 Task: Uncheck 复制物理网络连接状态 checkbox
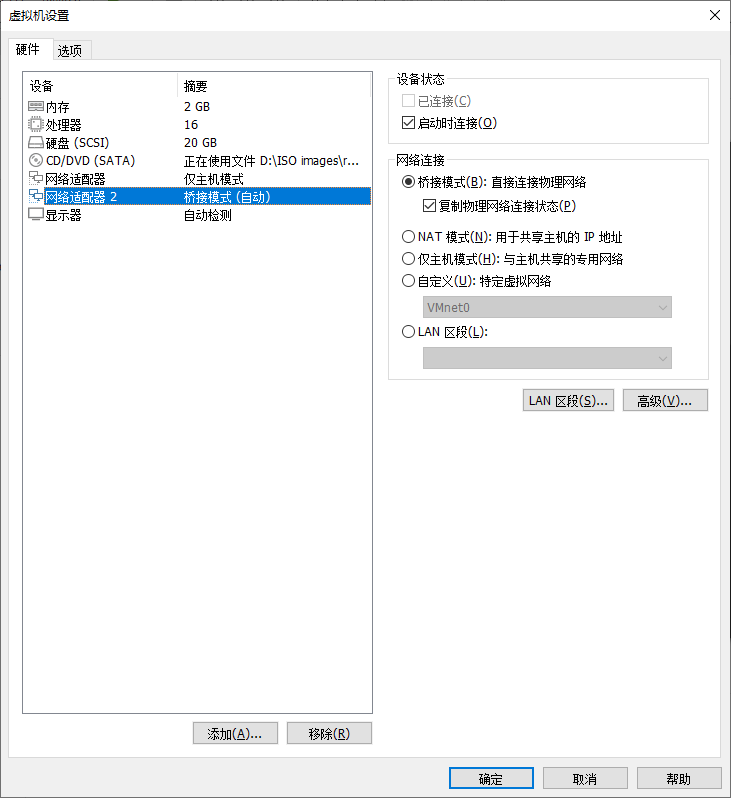429,206
